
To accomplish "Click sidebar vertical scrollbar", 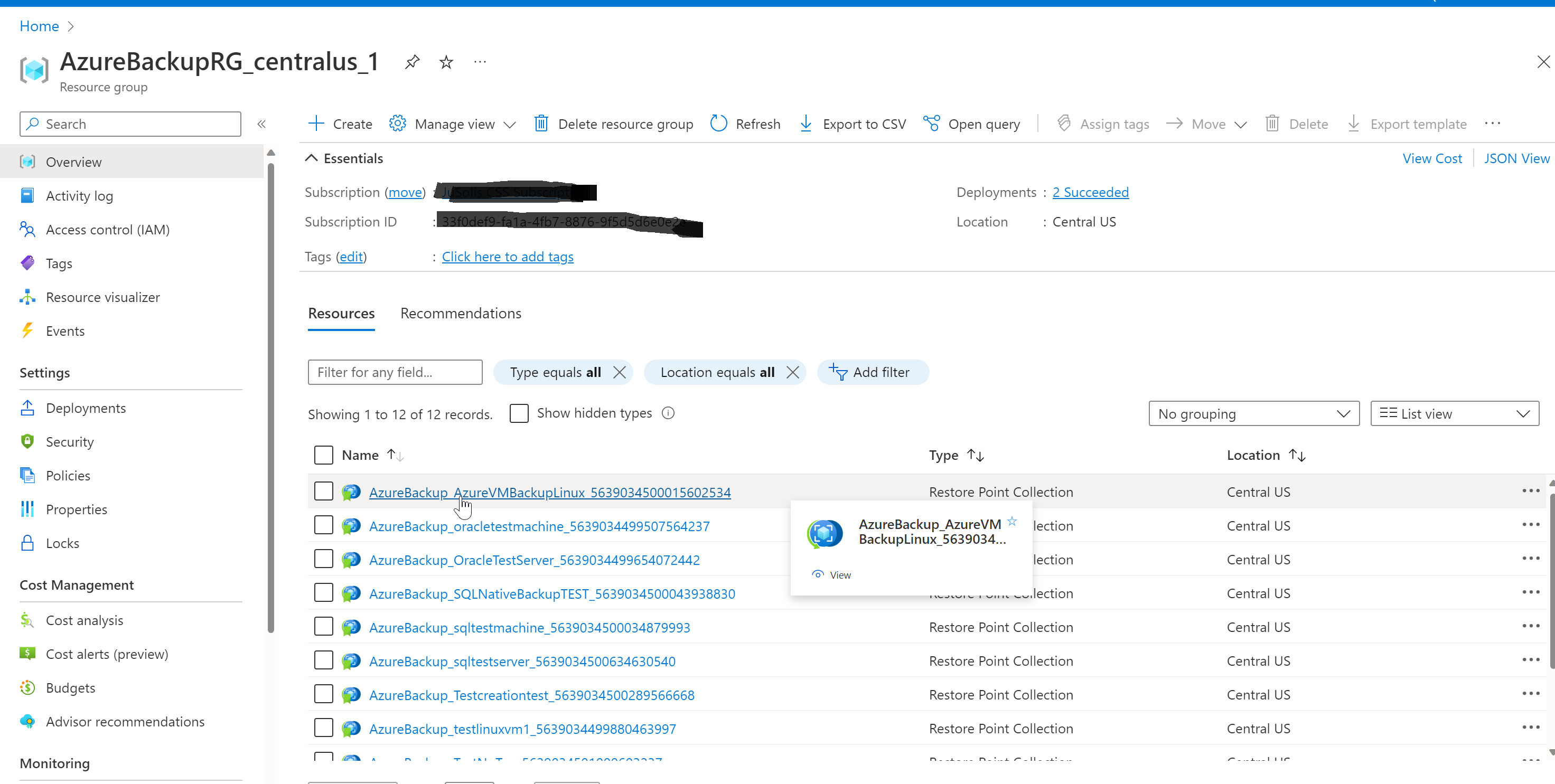I will tap(270, 399).
